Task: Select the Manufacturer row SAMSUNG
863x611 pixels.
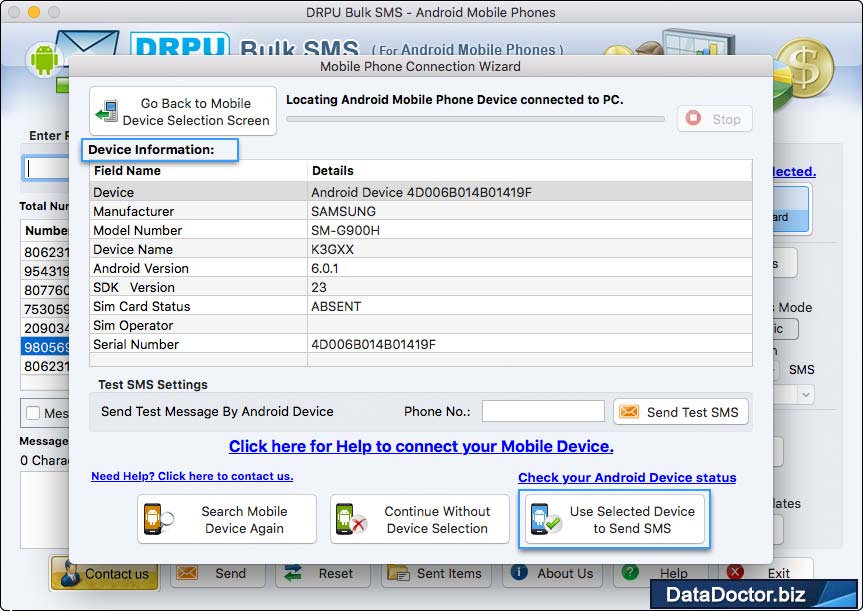Action: (x=420, y=211)
